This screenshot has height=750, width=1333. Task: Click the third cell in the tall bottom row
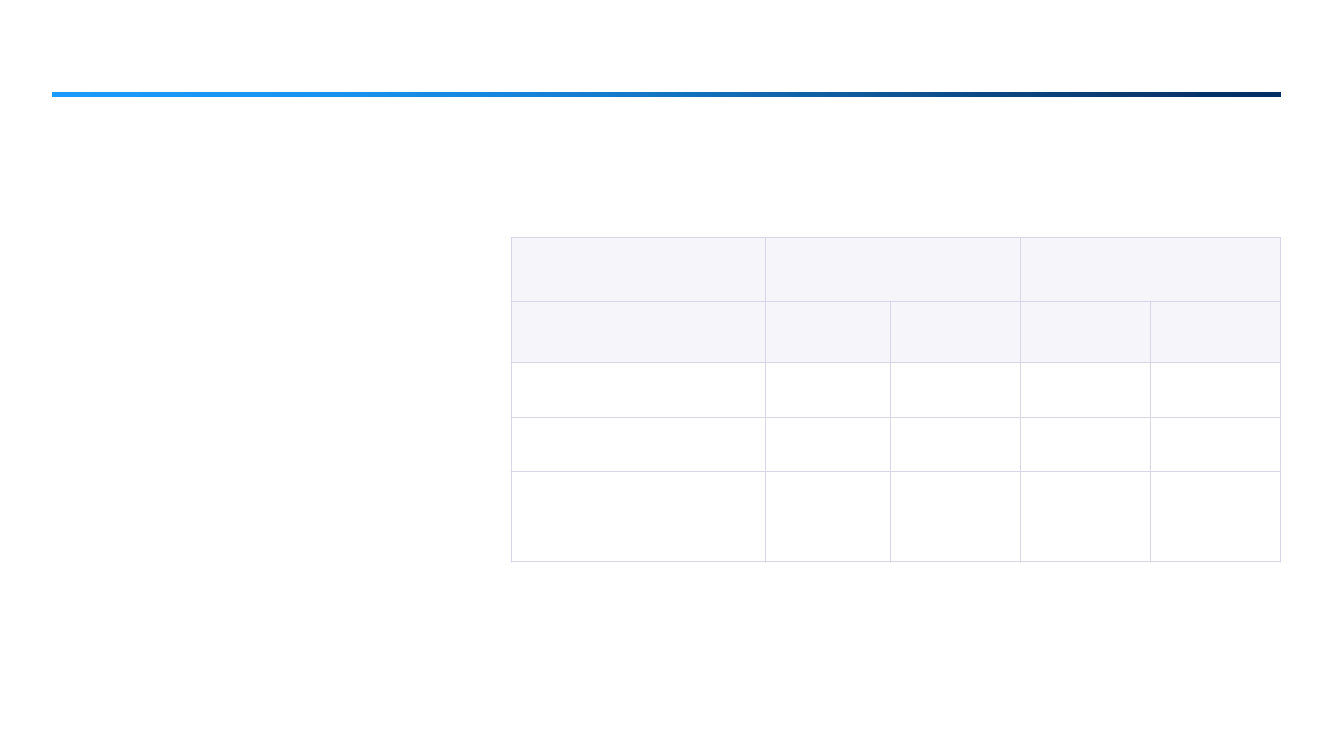tap(955, 516)
